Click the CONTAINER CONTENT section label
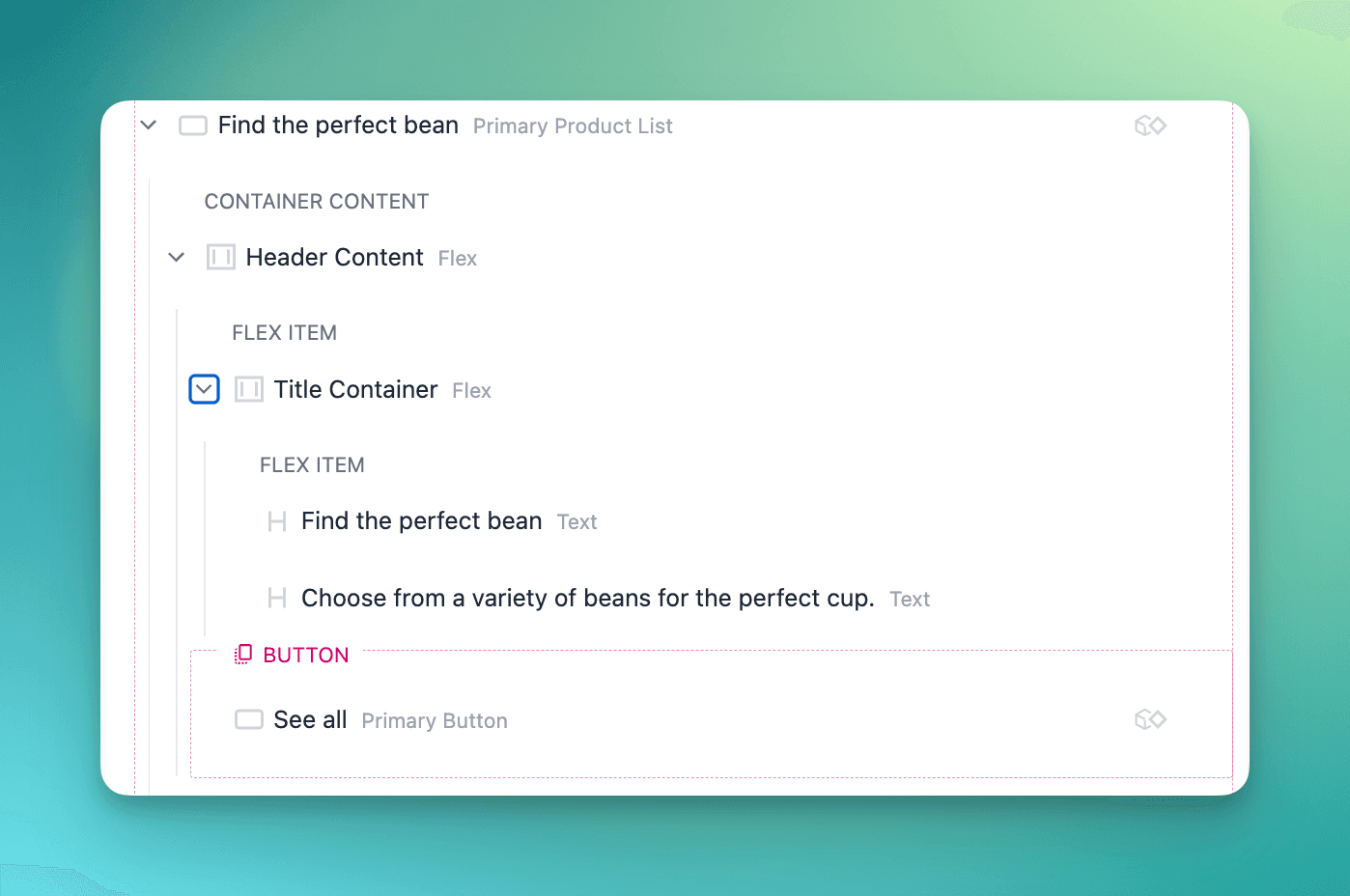Image resolution: width=1350 pixels, height=896 pixels. click(x=317, y=202)
